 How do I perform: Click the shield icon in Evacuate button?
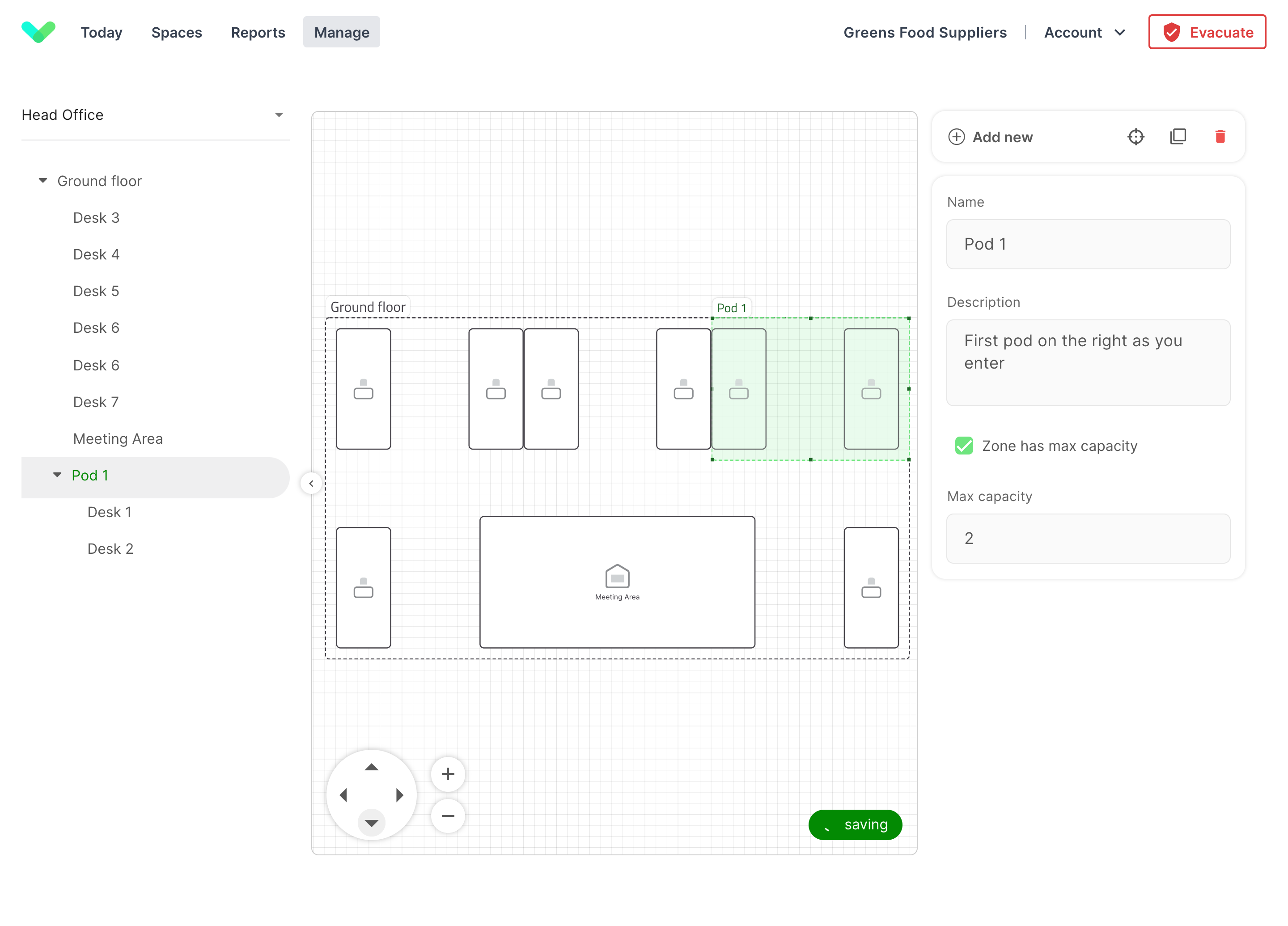(1172, 32)
